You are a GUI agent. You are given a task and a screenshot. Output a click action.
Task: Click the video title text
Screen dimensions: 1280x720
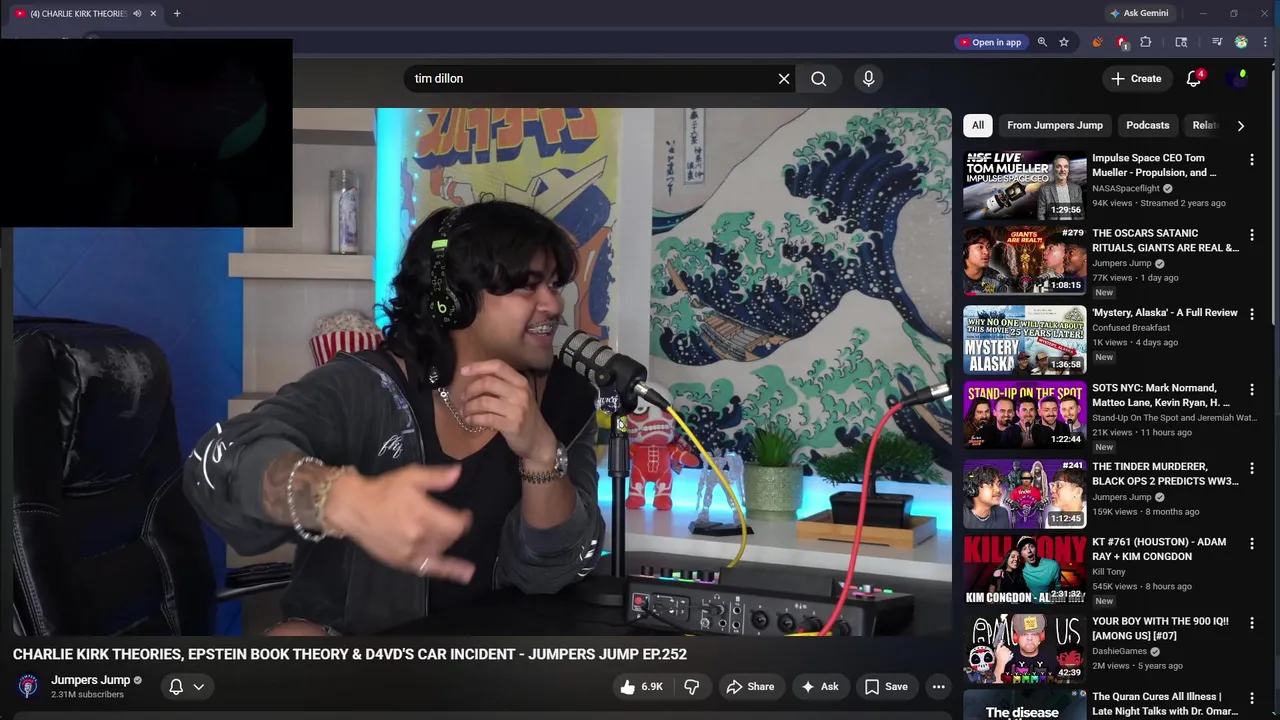coord(350,654)
